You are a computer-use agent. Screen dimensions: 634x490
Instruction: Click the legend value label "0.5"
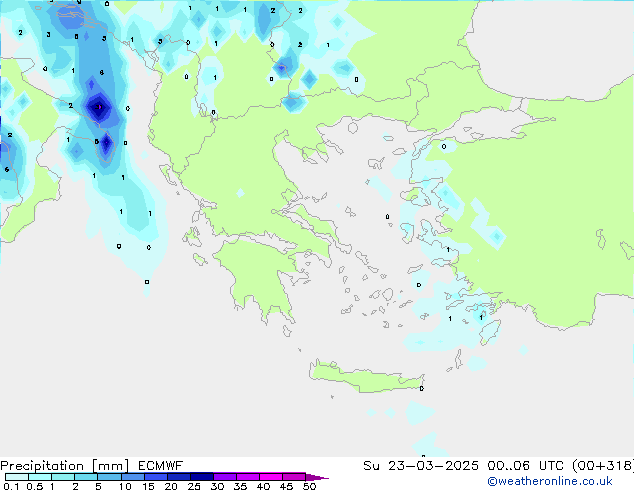tap(35, 486)
